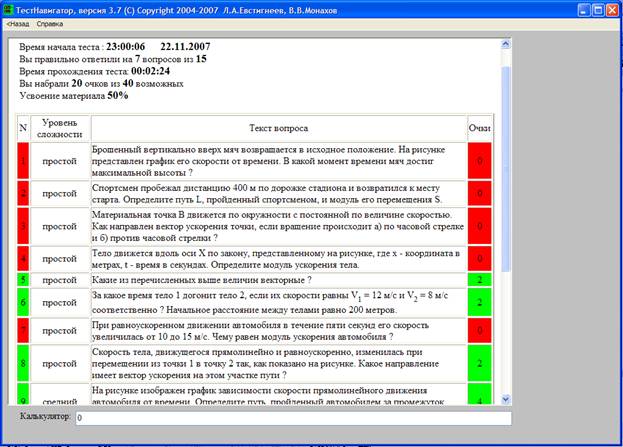Select the 'Уровень сложности' column header
Viewport: 623px width, 447px height.
coord(60,128)
